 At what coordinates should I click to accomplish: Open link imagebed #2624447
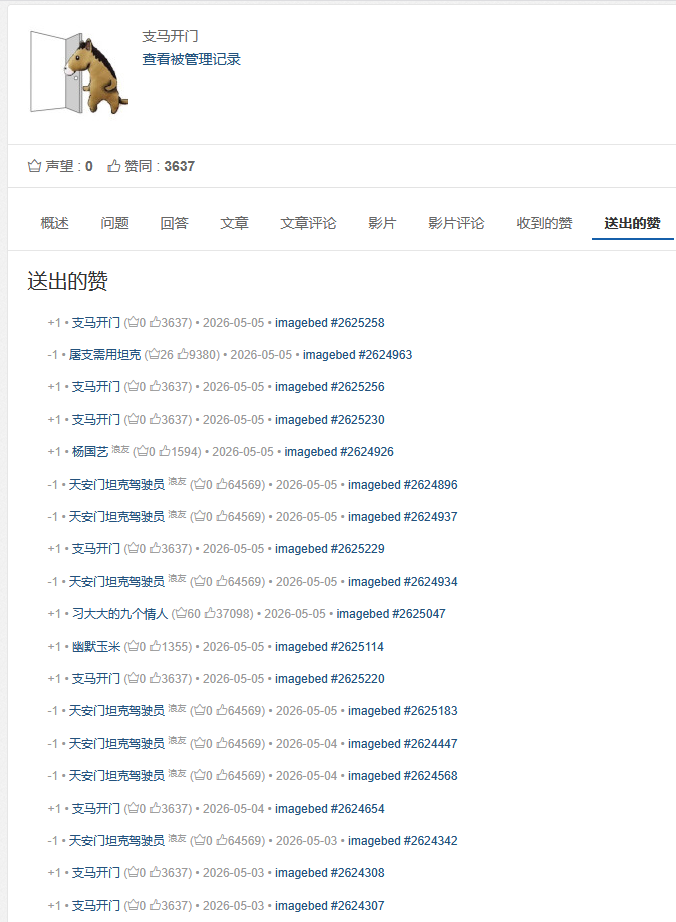pyautogui.click(x=403, y=744)
